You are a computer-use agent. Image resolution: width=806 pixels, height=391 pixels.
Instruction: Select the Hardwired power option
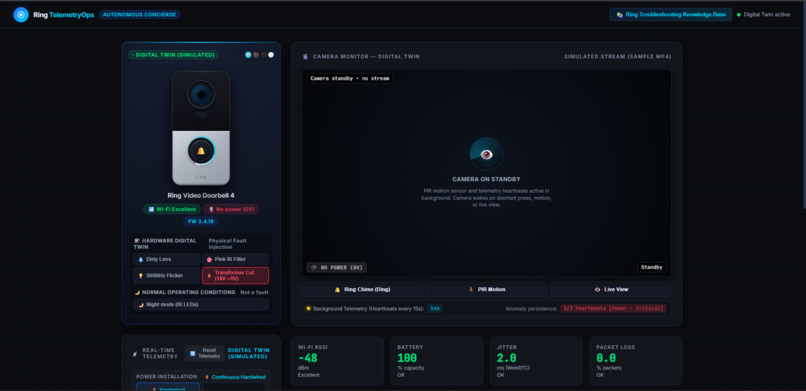coord(168,387)
